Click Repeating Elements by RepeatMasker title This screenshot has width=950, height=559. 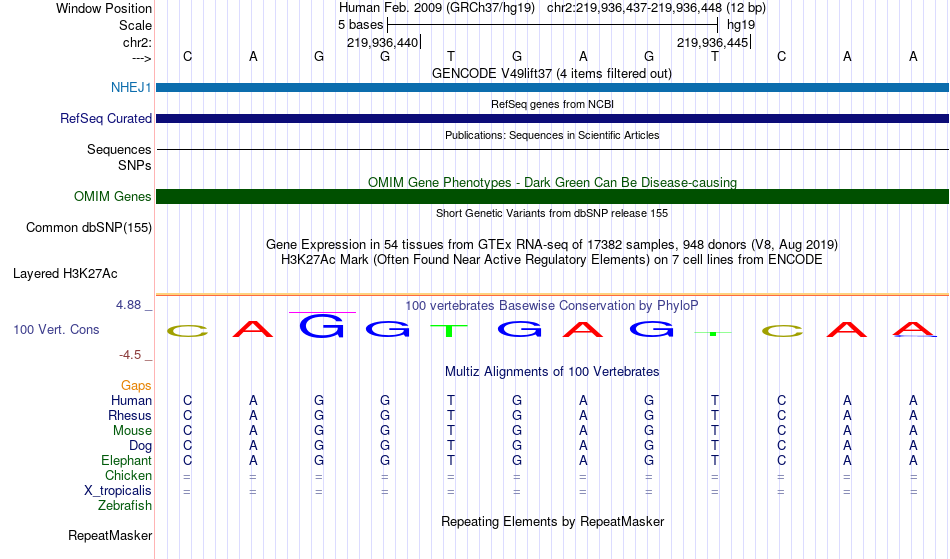click(x=553, y=522)
